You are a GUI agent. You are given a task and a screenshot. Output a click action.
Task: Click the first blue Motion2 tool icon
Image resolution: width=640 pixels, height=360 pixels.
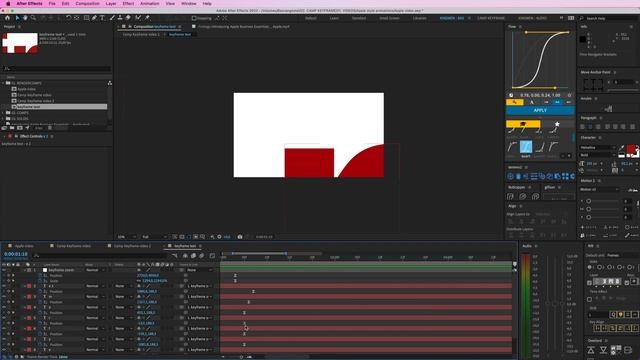pos(510,176)
